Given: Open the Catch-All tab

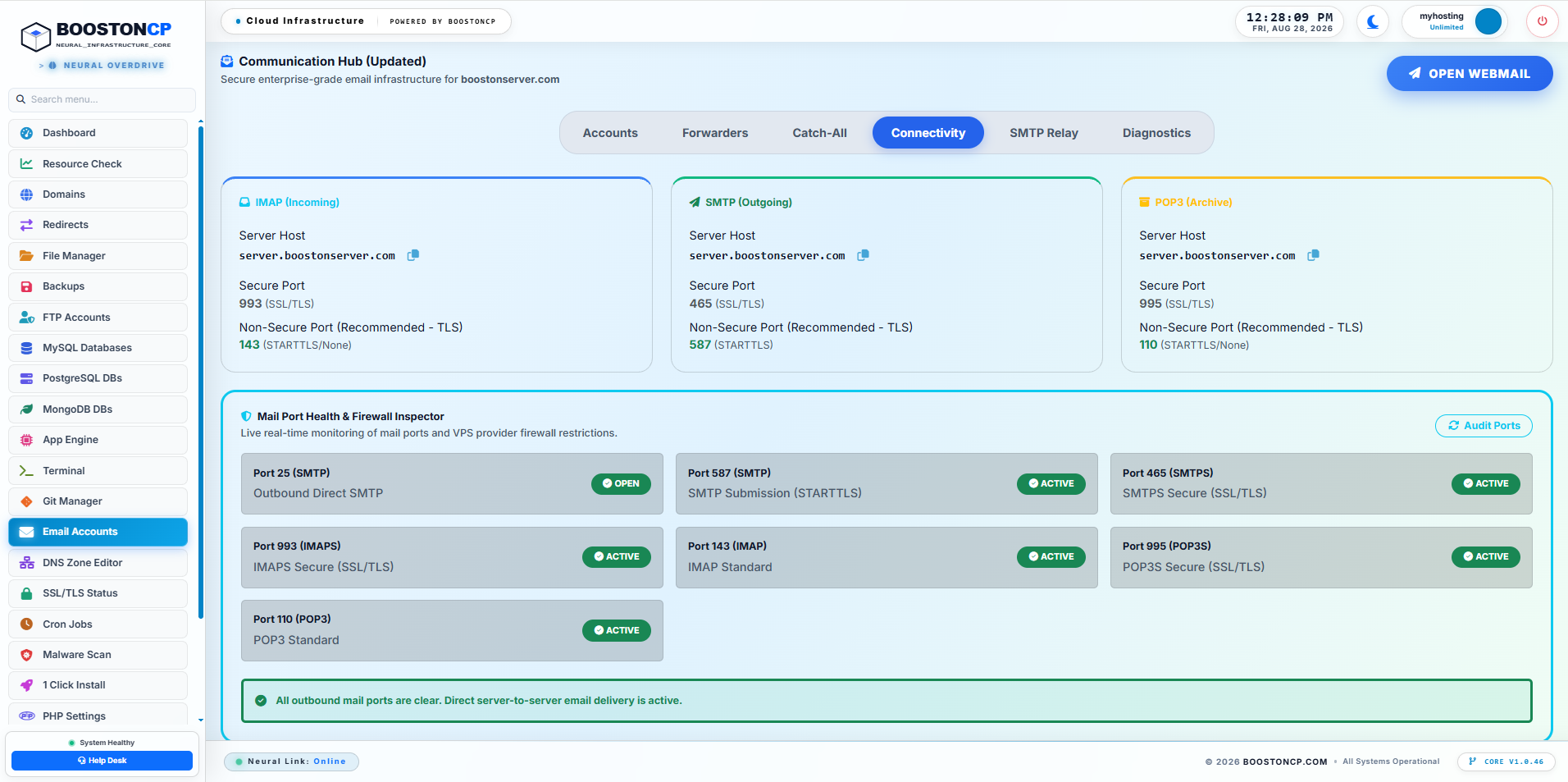Looking at the screenshot, I should [x=819, y=133].
